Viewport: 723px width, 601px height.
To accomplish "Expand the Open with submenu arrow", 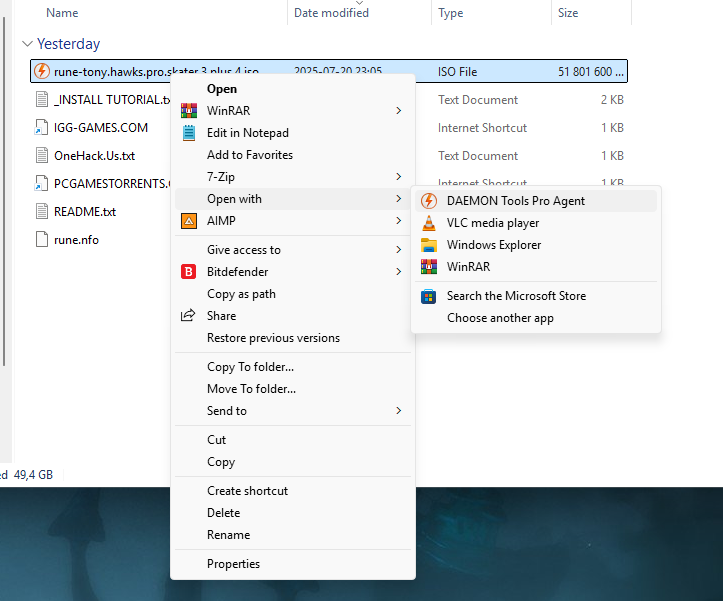I will point(398,199).
